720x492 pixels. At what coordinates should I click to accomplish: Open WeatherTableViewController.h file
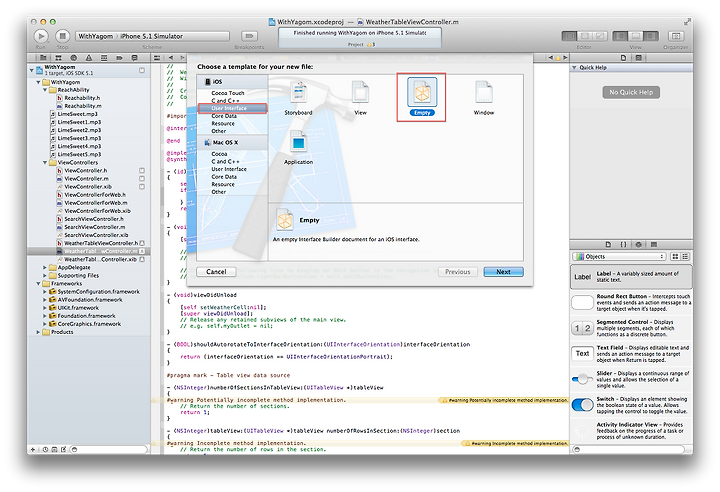point(100,243)
